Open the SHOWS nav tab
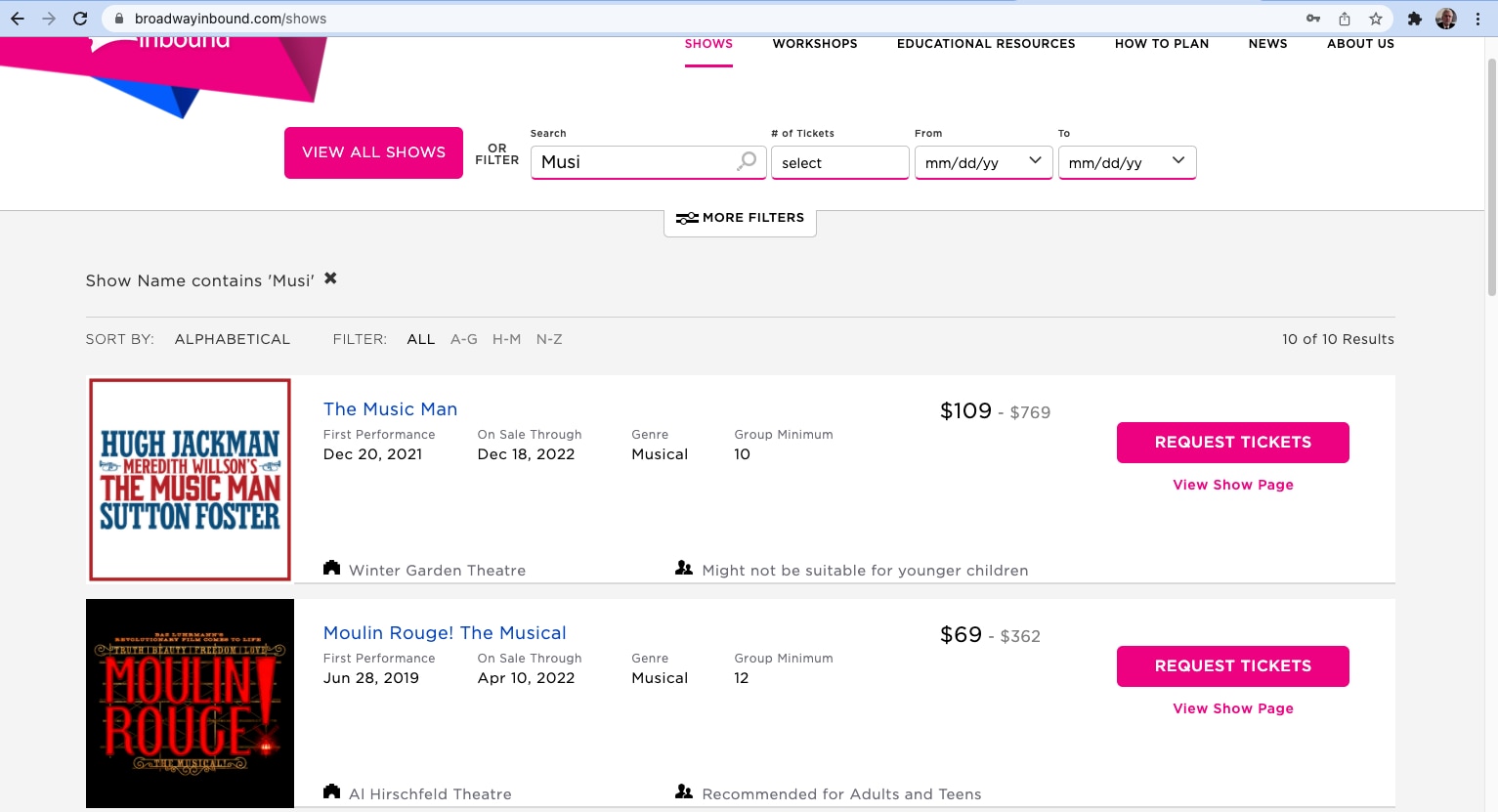This screenshot has height=812, width=1498. (708, 44)
